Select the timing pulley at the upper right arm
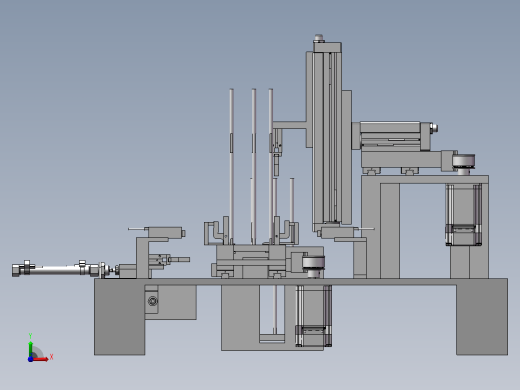Screen dimensions: 520x390 click(x=464, y=161)
